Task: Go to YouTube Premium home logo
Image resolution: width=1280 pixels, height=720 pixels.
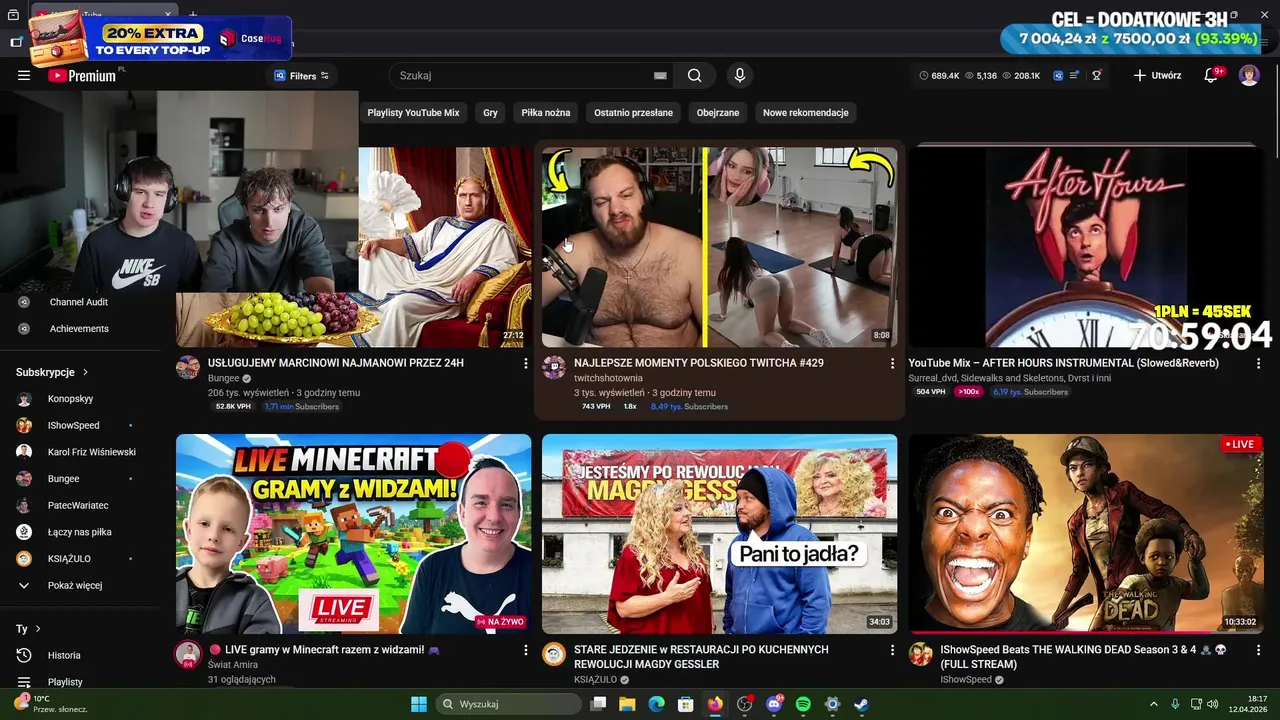Action: point(82,75)
